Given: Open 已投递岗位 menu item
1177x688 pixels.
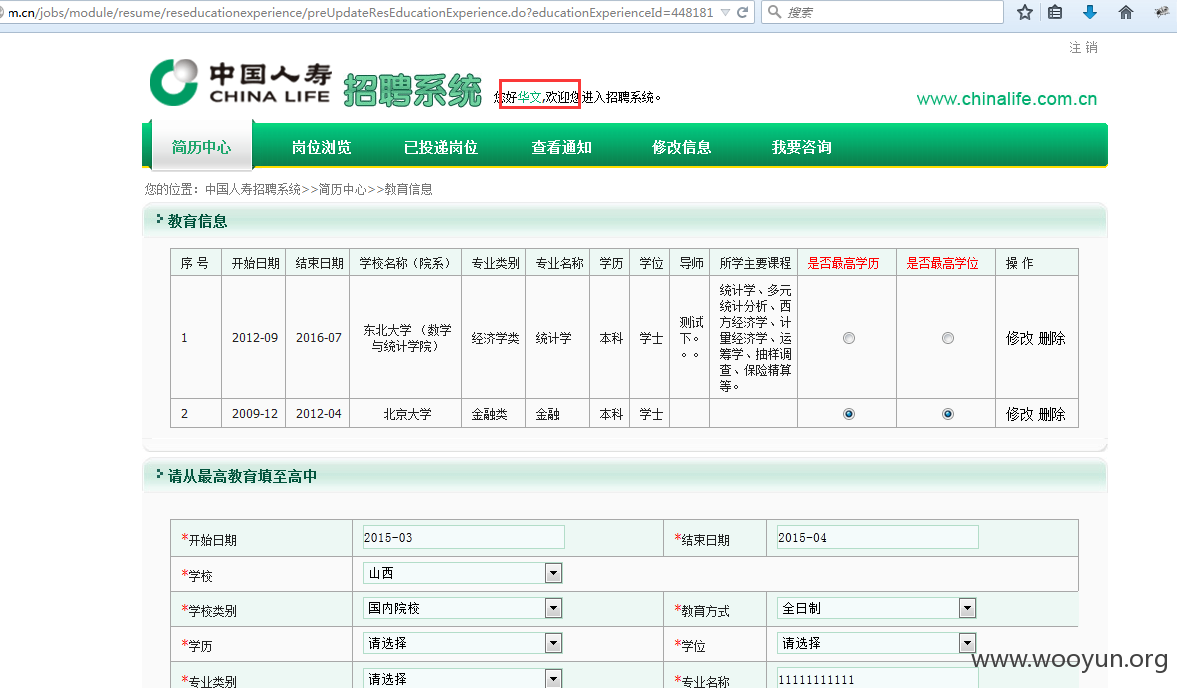Looking at the screenshot, I should pos(441,147).
